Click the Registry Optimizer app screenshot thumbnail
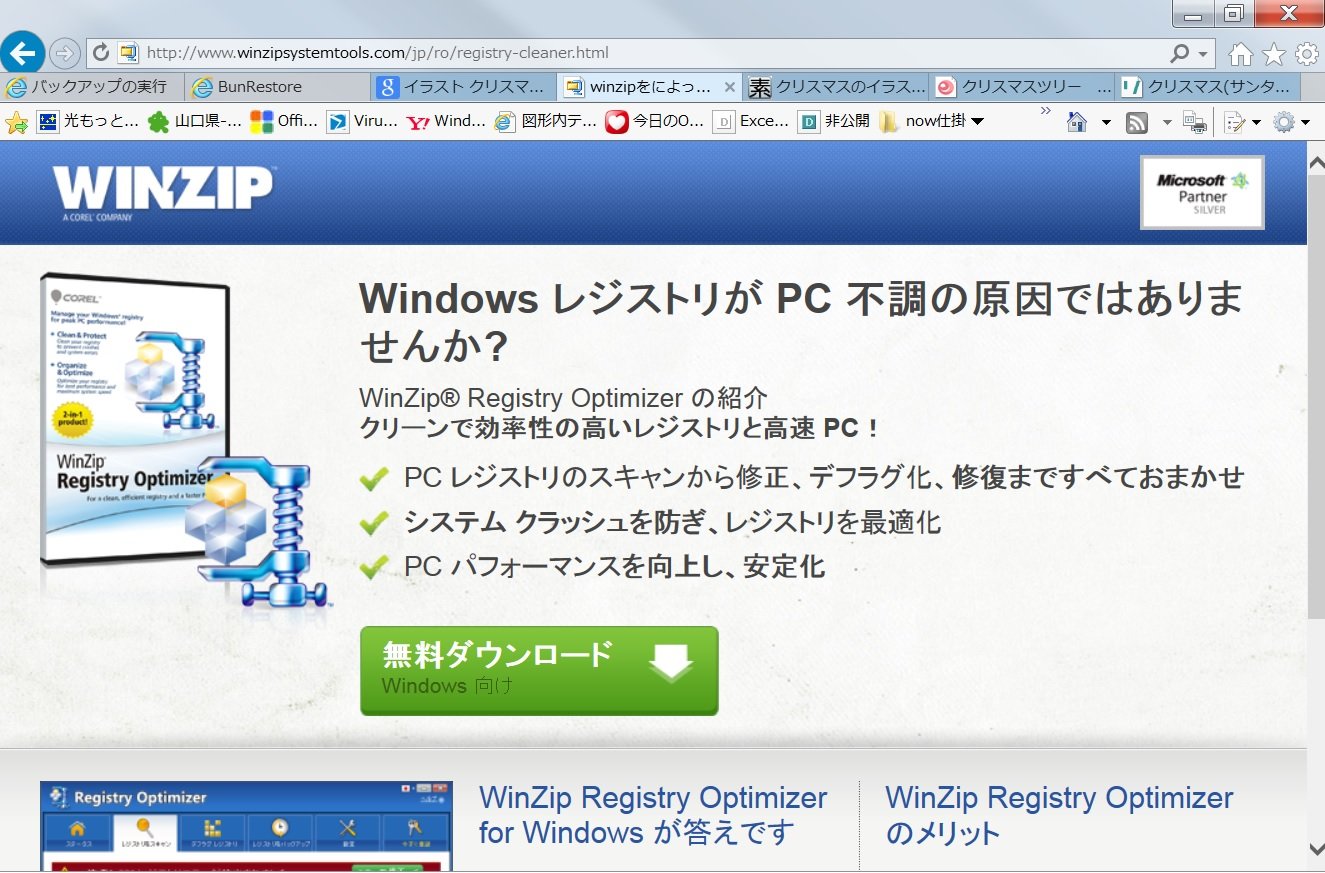The width and height of the screenshot is (1325, 873). (246, 826)
